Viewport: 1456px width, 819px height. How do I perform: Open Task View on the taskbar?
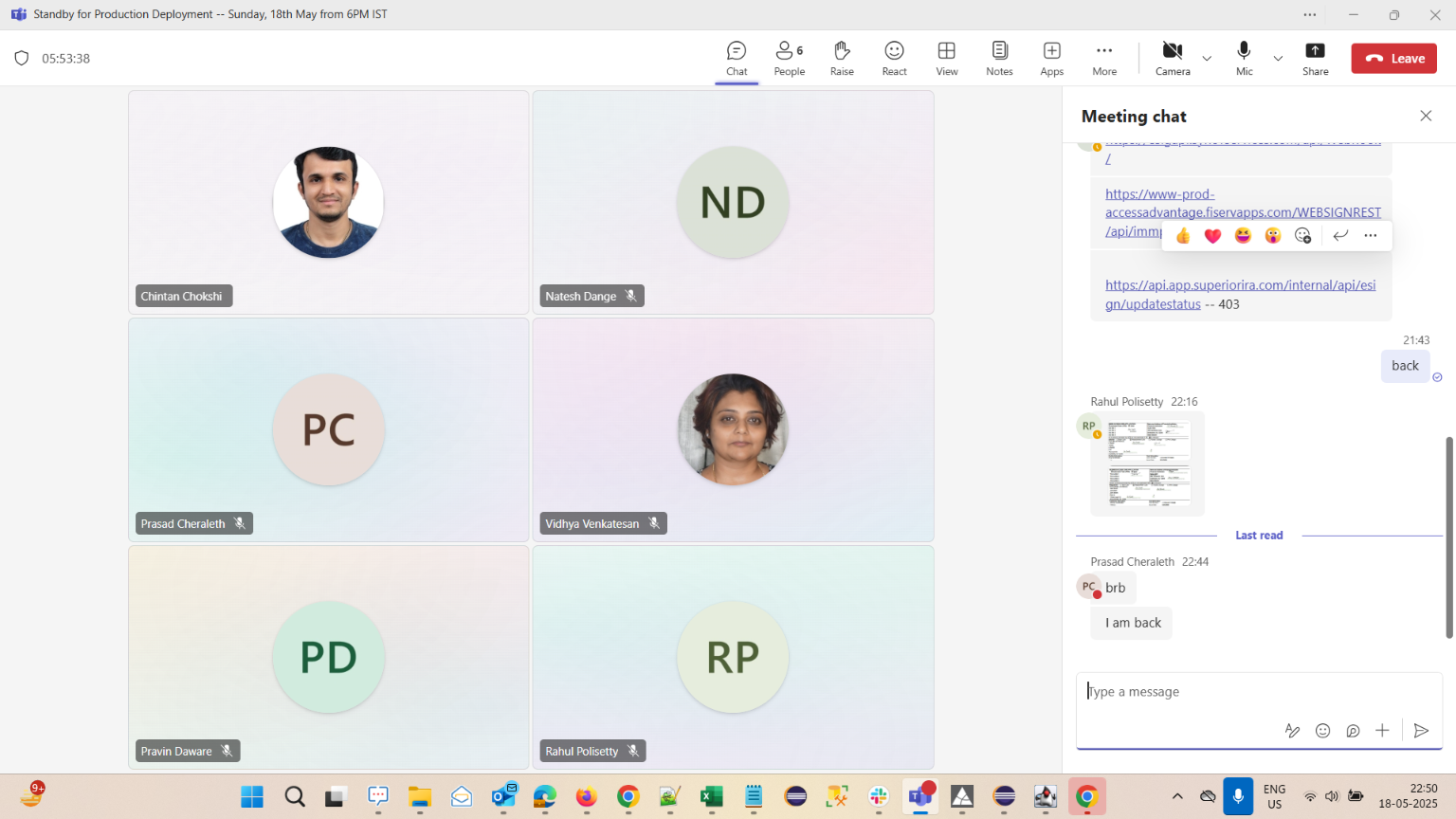(335, 797)
